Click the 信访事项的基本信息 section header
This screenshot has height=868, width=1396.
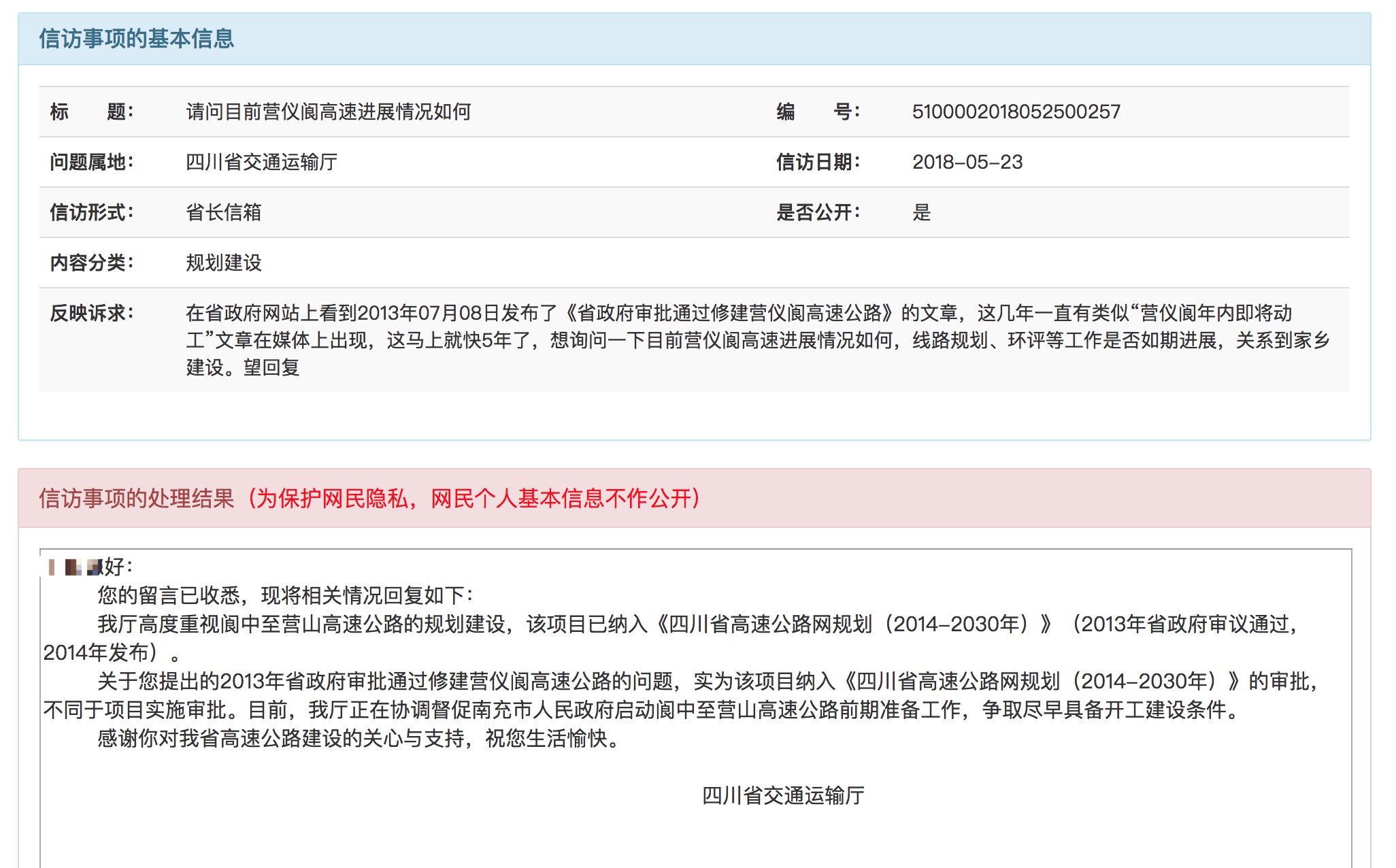[136, 40]
